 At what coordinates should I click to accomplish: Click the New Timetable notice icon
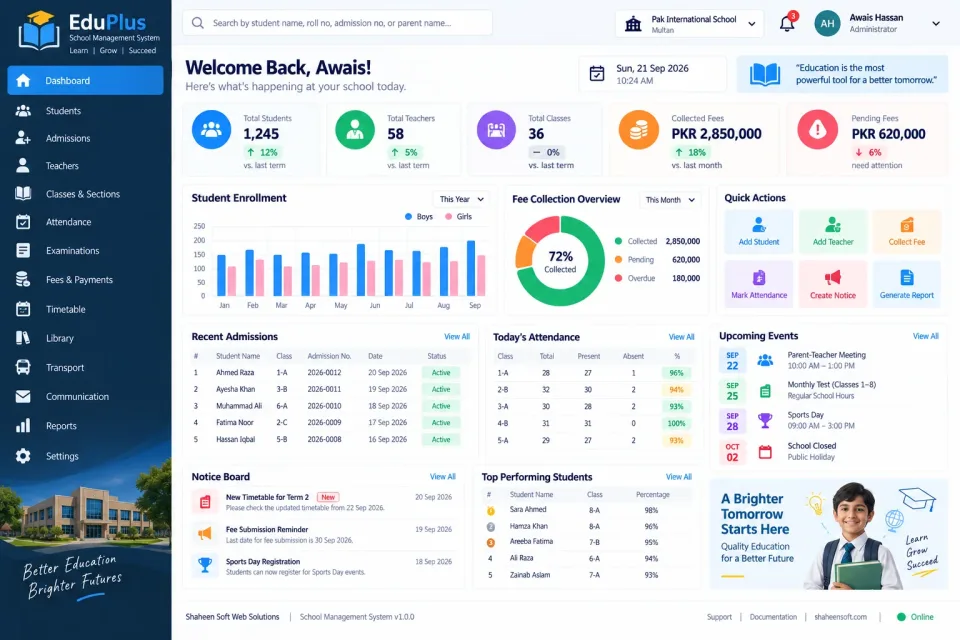[x=205, y=502]
